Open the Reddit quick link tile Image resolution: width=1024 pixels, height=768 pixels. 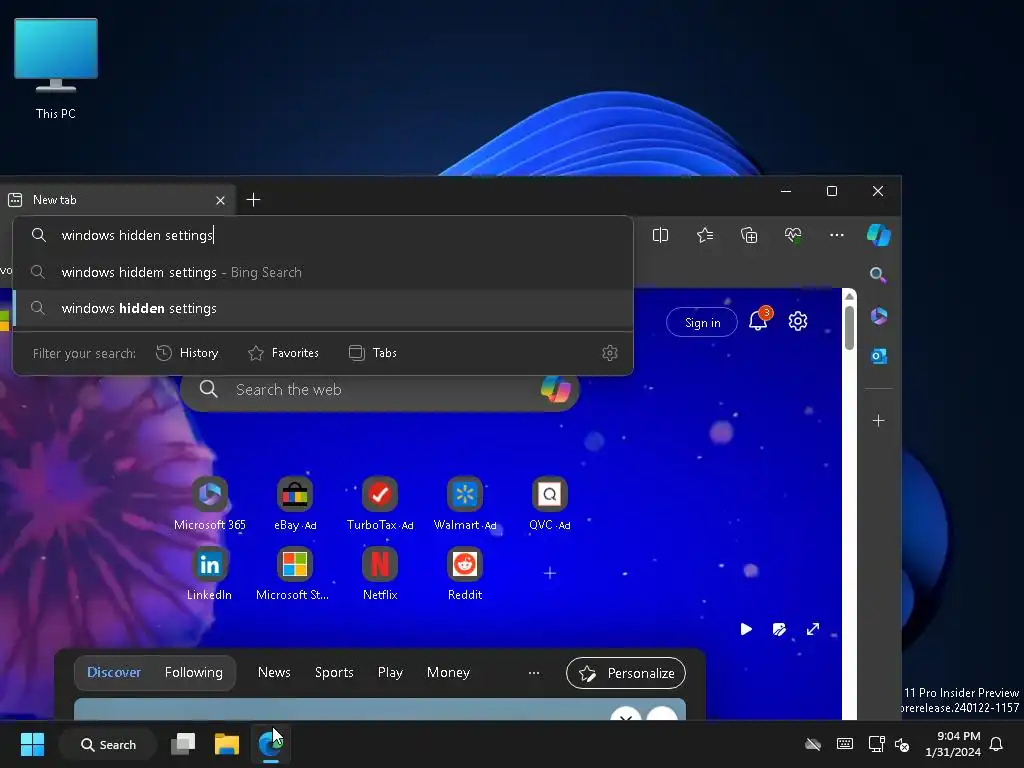tap(465, 574)
